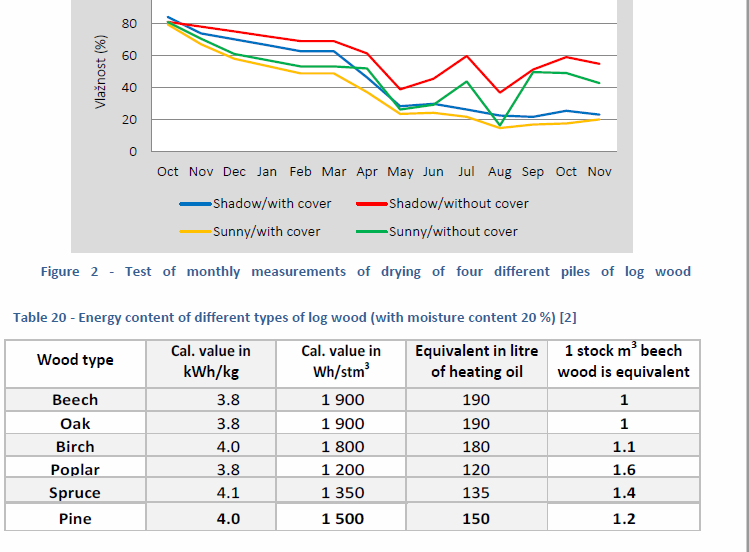Click Birch's "180" heating oil value

pyautogui.click(x=477, y=447)
